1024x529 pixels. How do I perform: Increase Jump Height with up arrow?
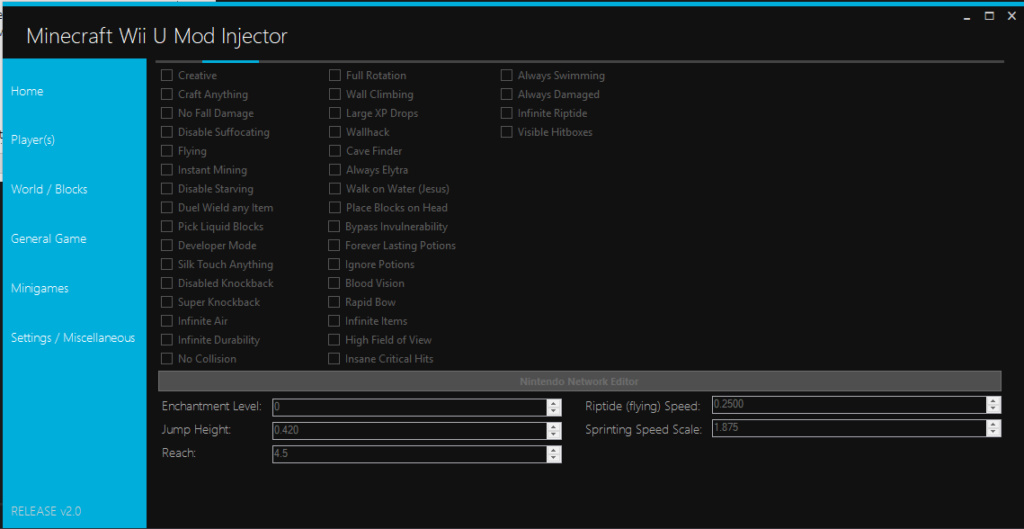click(x=554, y=427)
